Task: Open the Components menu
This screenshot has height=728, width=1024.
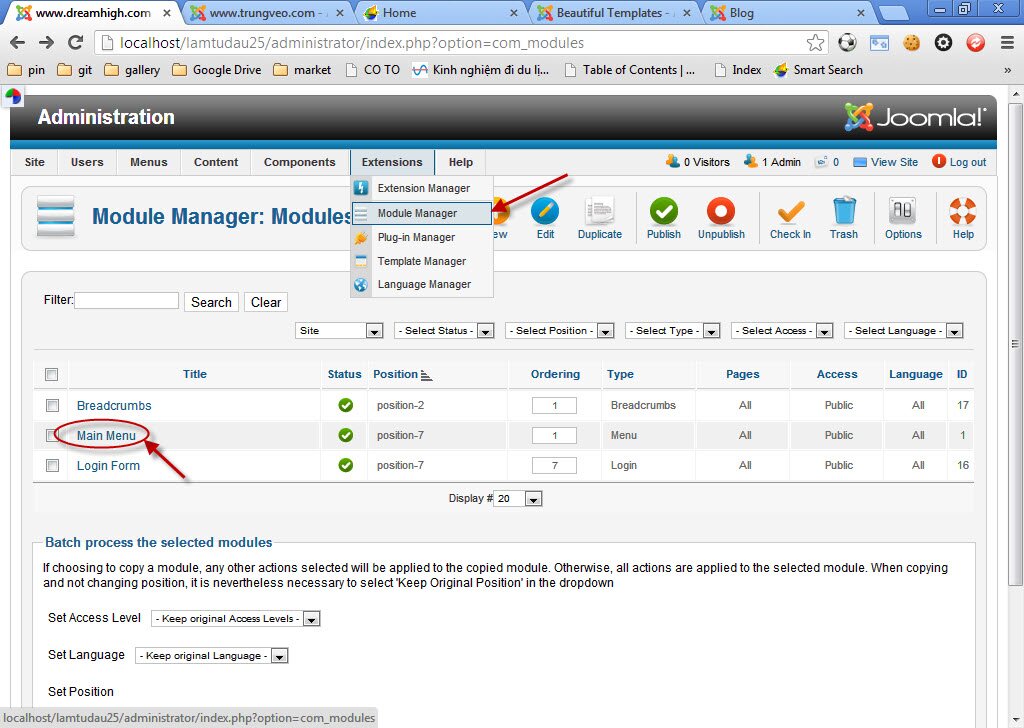Action: pyautogui.click(x=298, y=161)
